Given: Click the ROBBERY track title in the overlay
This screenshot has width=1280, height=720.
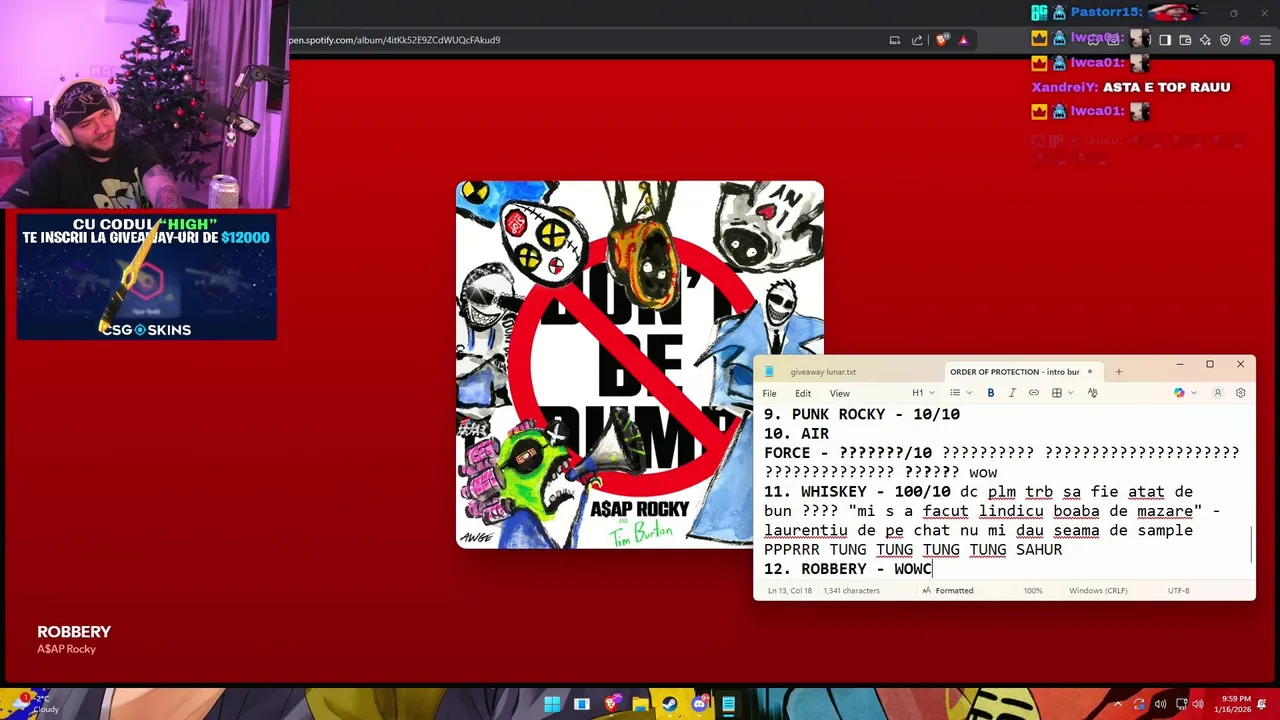Looking at the screenshot, I should (74, 632).
